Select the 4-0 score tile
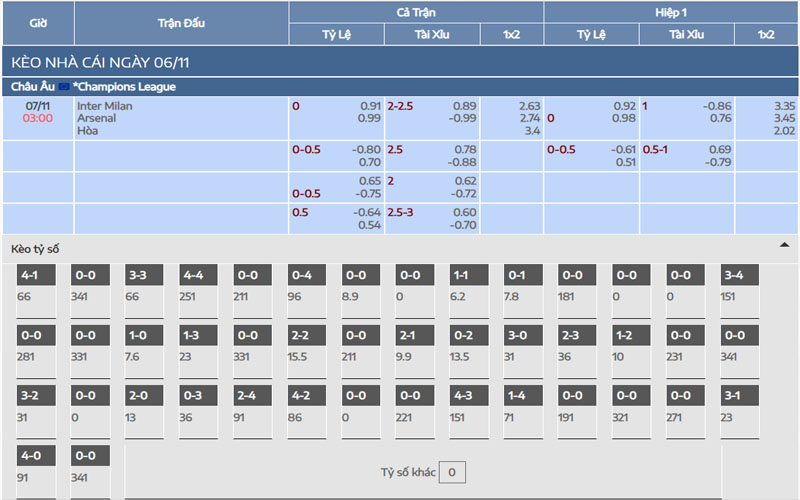This screenshot has width=800, height=500. [30, 456]
